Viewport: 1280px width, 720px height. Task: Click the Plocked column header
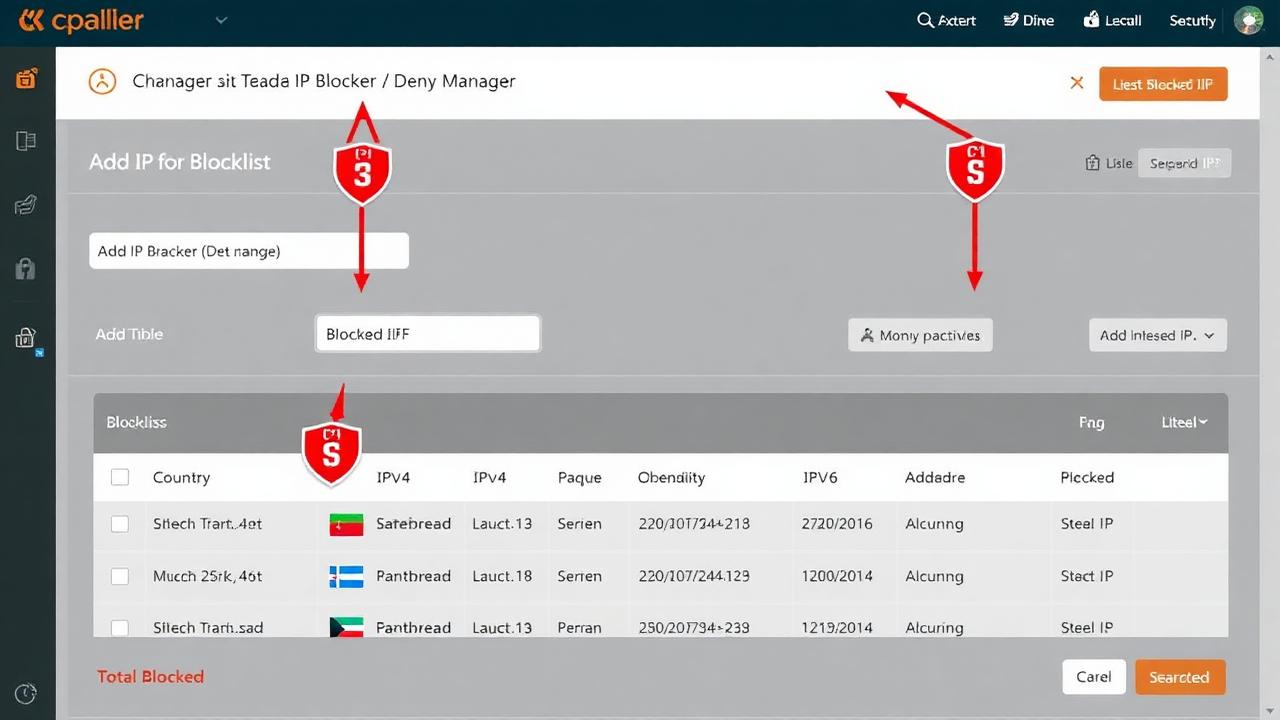click(x=1087, y=477)
